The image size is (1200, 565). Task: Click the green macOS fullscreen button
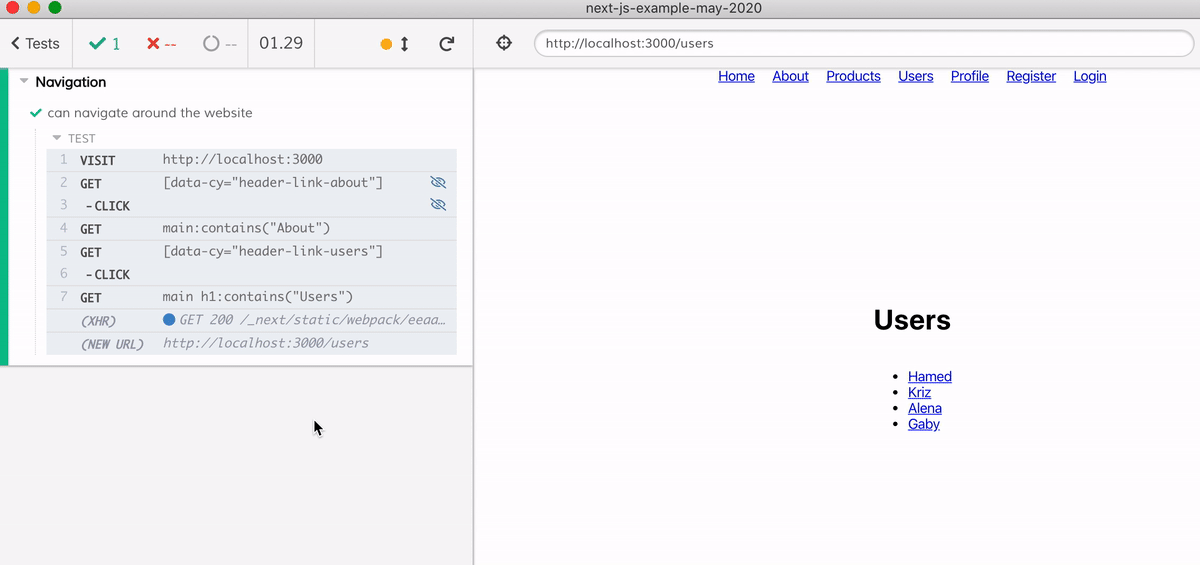coord(54,8)
